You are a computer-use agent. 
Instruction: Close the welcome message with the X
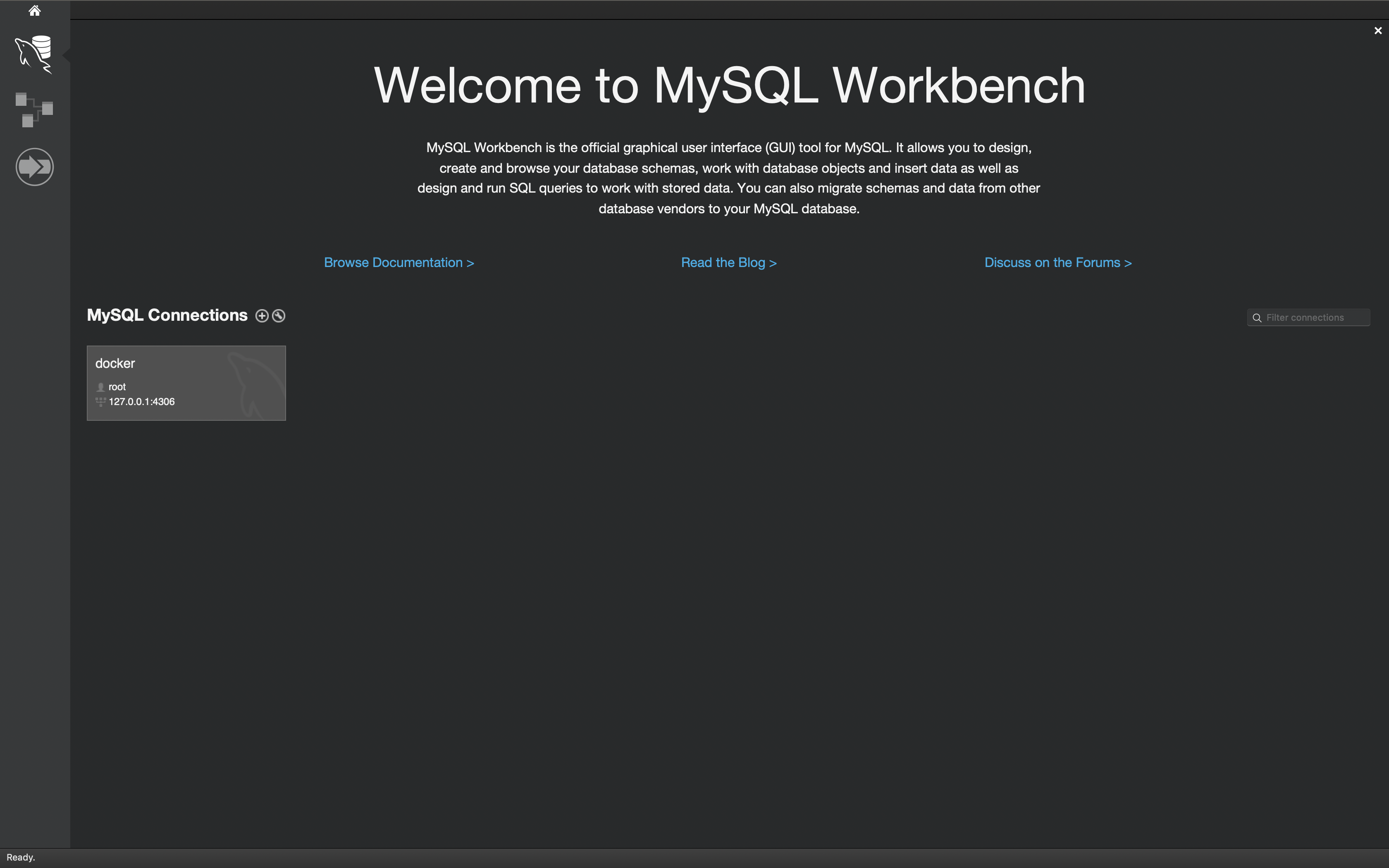tap(1377, 31)
